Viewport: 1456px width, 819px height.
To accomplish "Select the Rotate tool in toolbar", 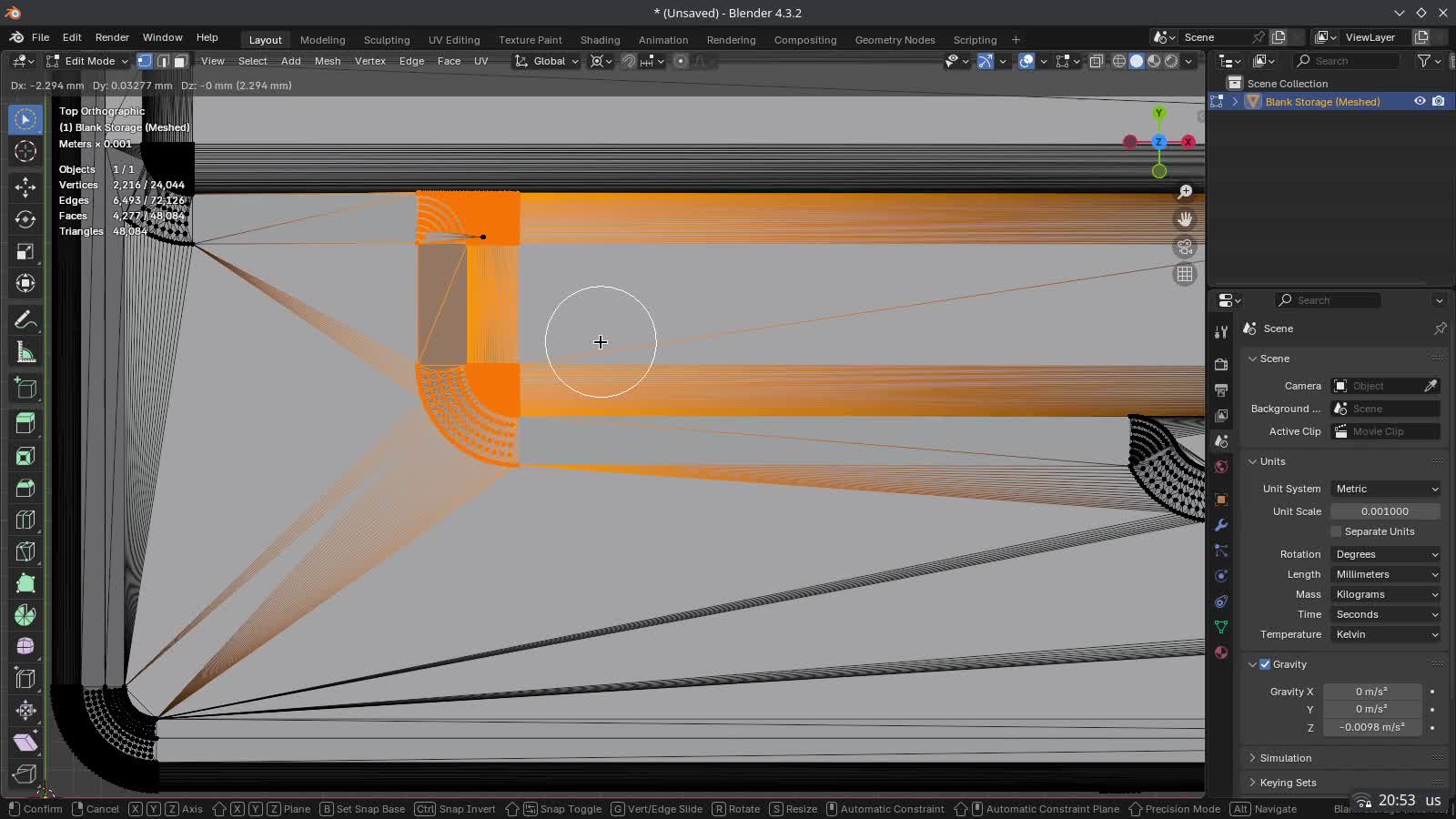I will [x=25, y=219].
